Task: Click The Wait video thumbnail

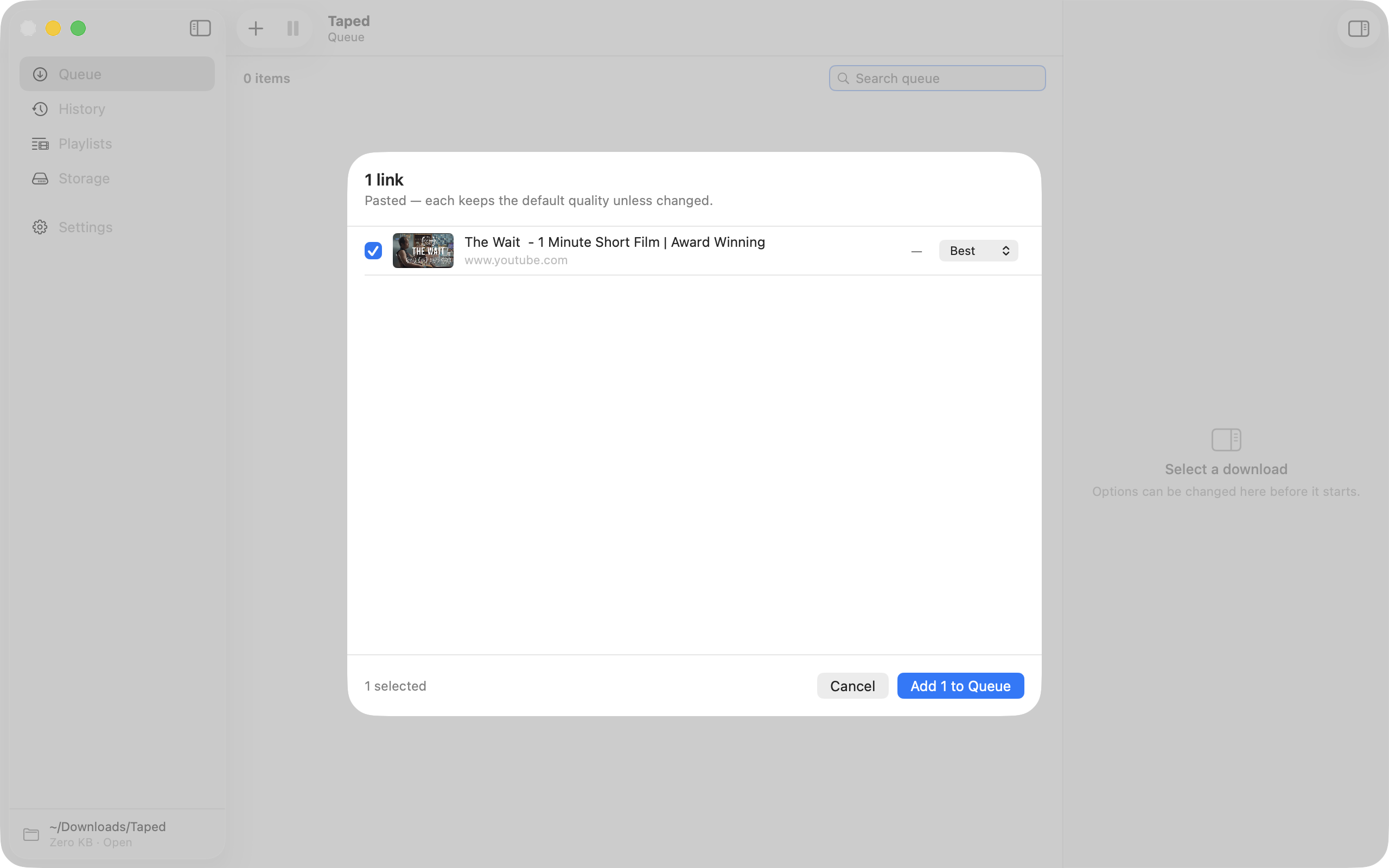Action: tap(423, 250)
